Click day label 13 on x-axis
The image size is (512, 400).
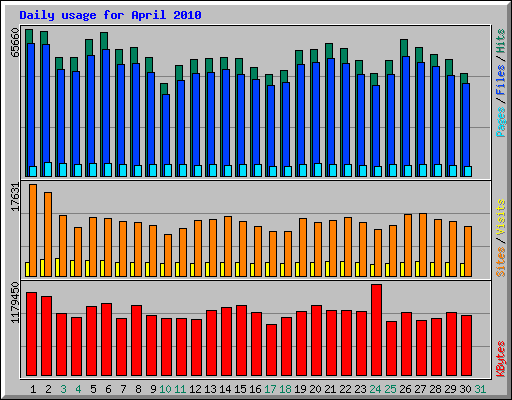[210, 389]
